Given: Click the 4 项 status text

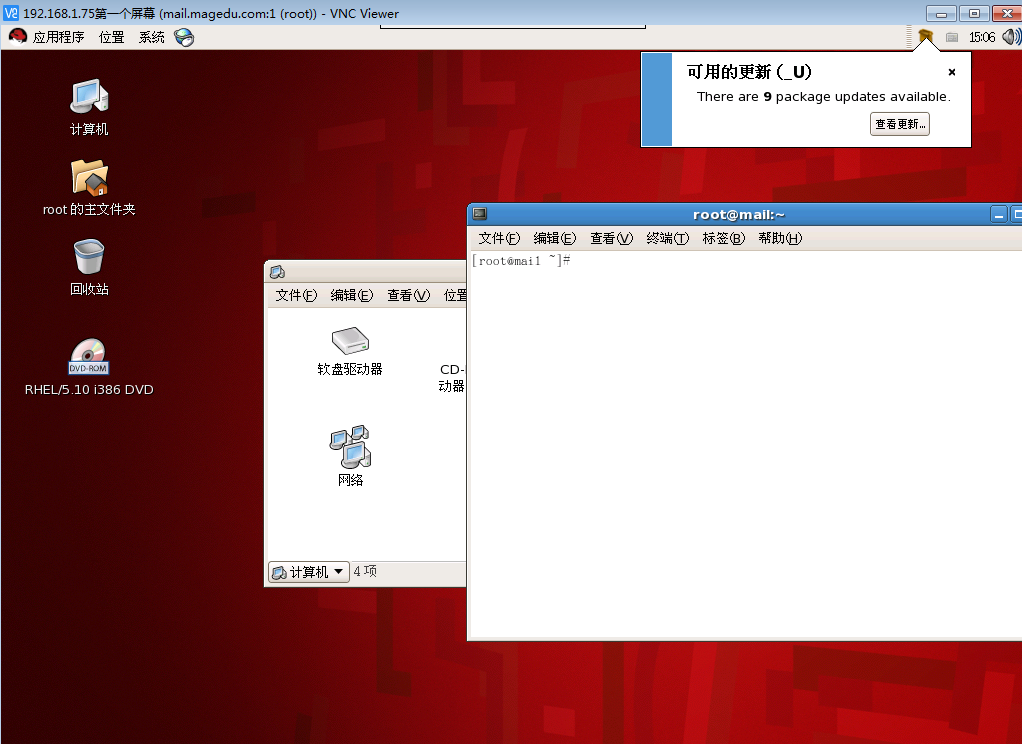Looking at the screenshot, I should [365, 571].
